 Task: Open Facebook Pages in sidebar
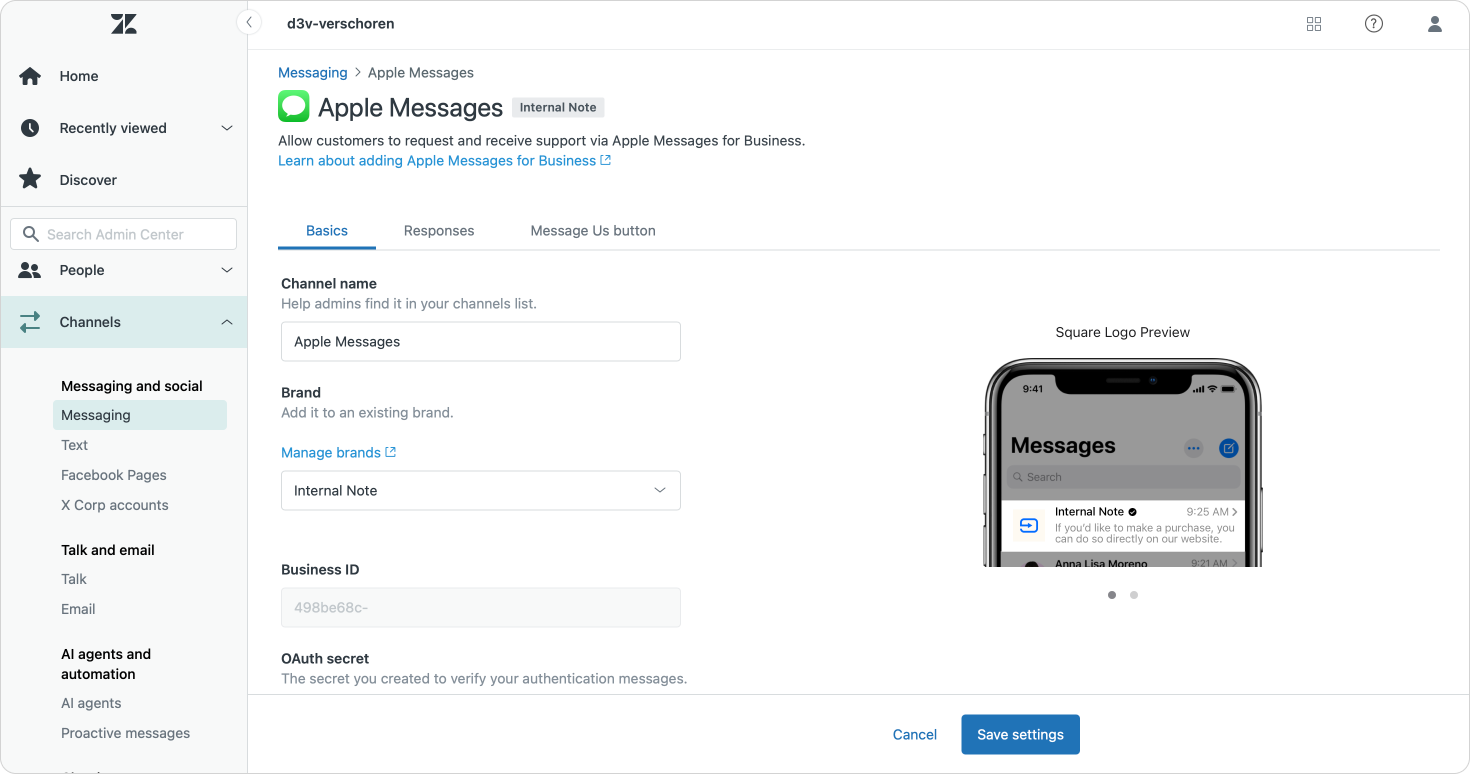tap(114, 475)
